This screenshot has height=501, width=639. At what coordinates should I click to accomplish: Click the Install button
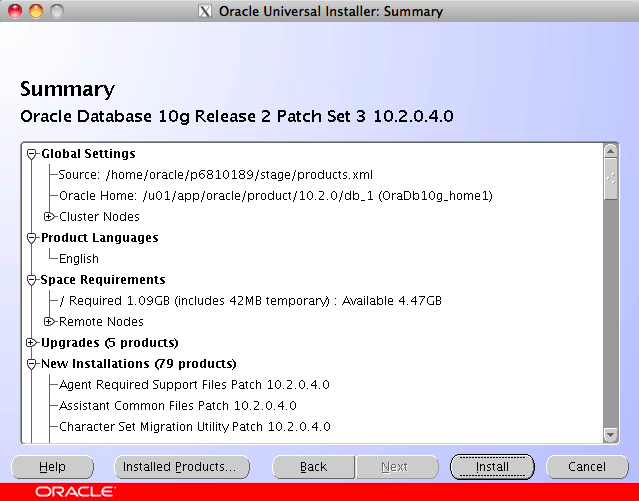coord(492,467)
